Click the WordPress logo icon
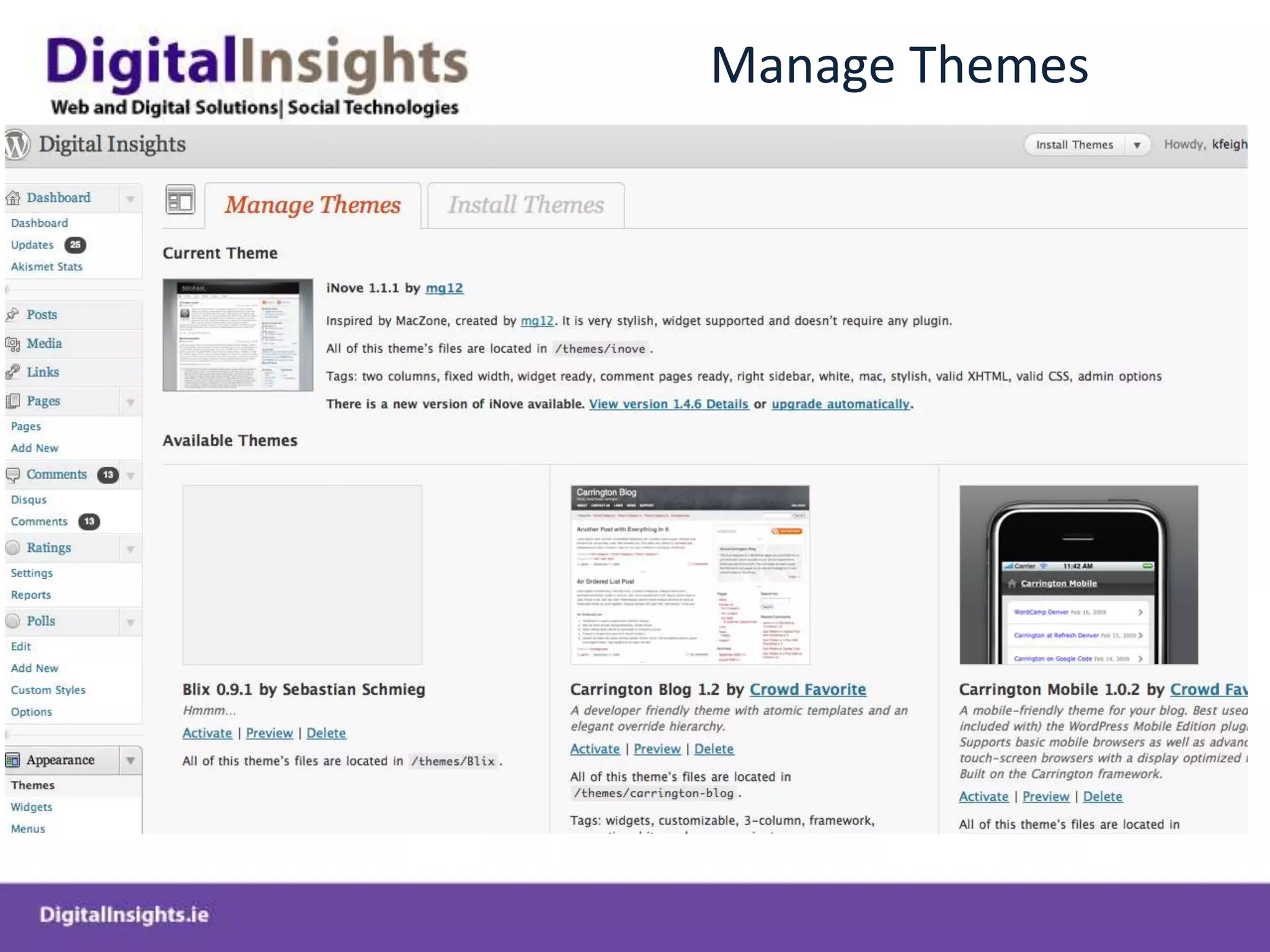This screenshot has height=952, width=1270. [x=16, y=145]
